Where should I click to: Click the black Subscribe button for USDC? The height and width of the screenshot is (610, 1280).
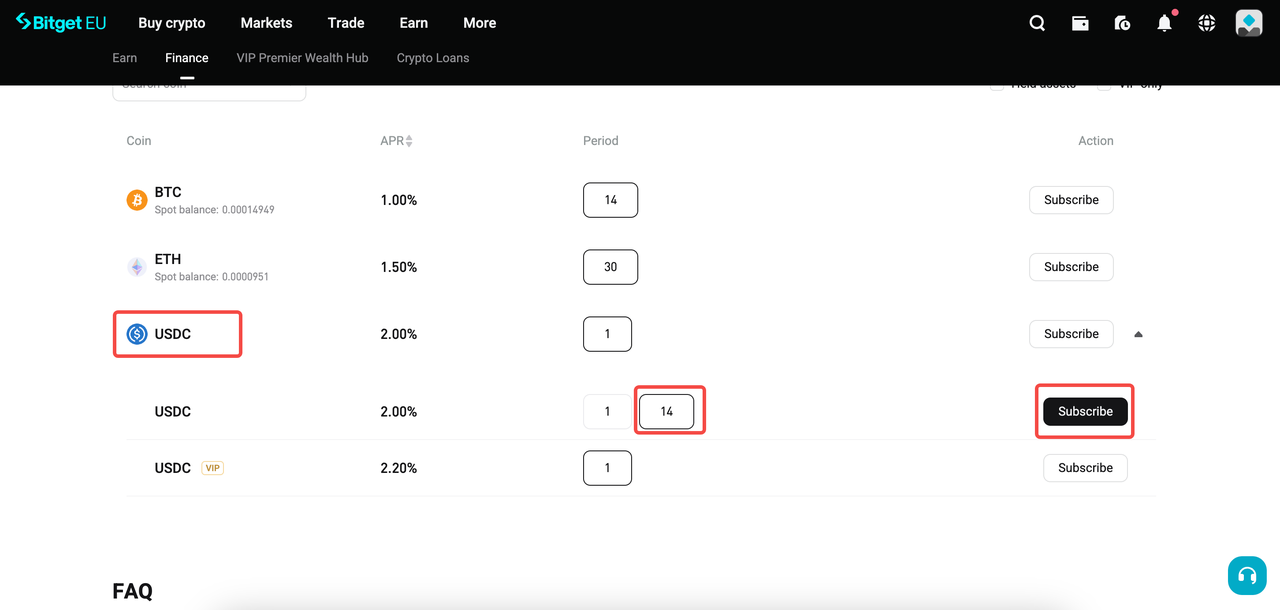pyautogui.click(x=1085, y=412)
